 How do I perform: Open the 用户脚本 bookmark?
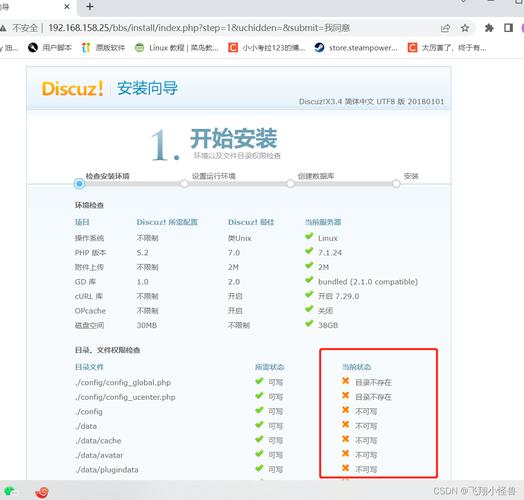(50, 48)
